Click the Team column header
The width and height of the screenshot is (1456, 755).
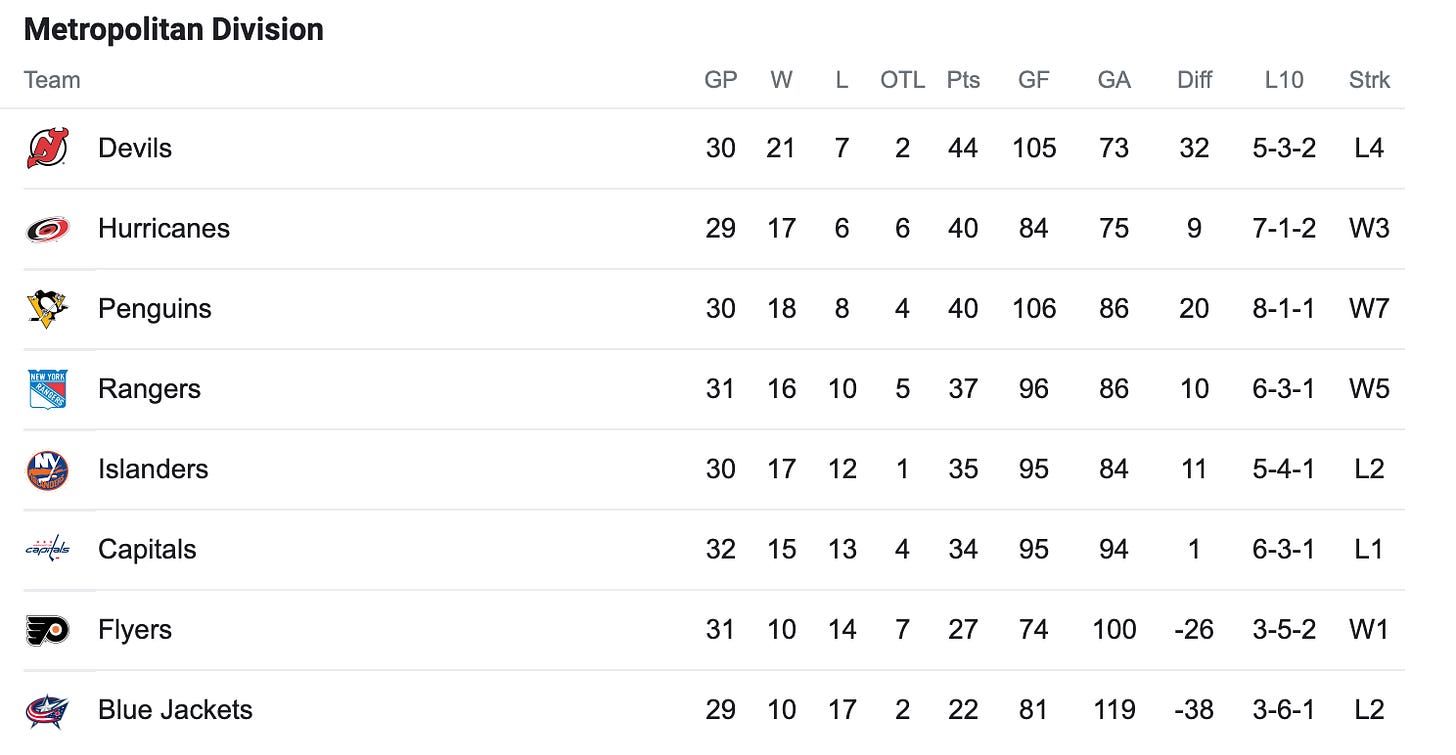pos(52,80)
